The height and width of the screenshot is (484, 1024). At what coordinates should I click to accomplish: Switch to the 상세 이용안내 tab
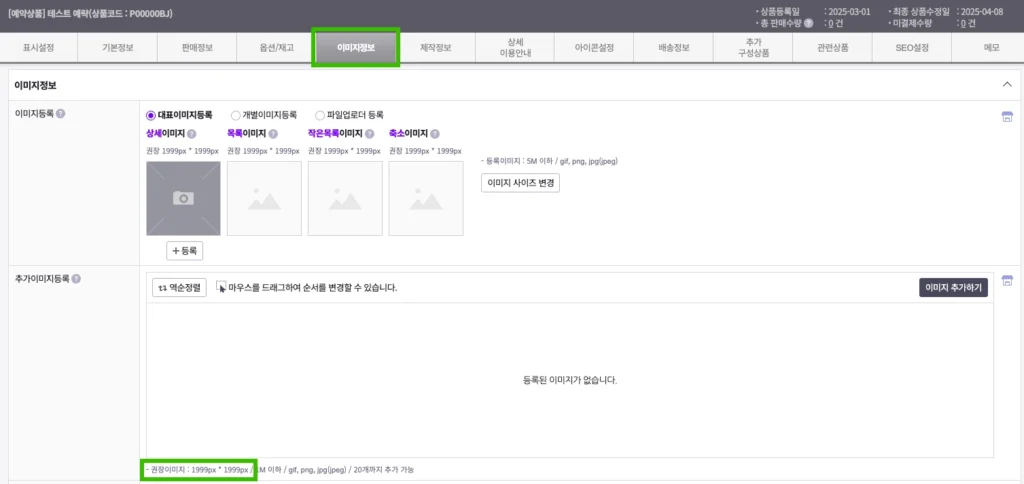(x=515, y=48)
